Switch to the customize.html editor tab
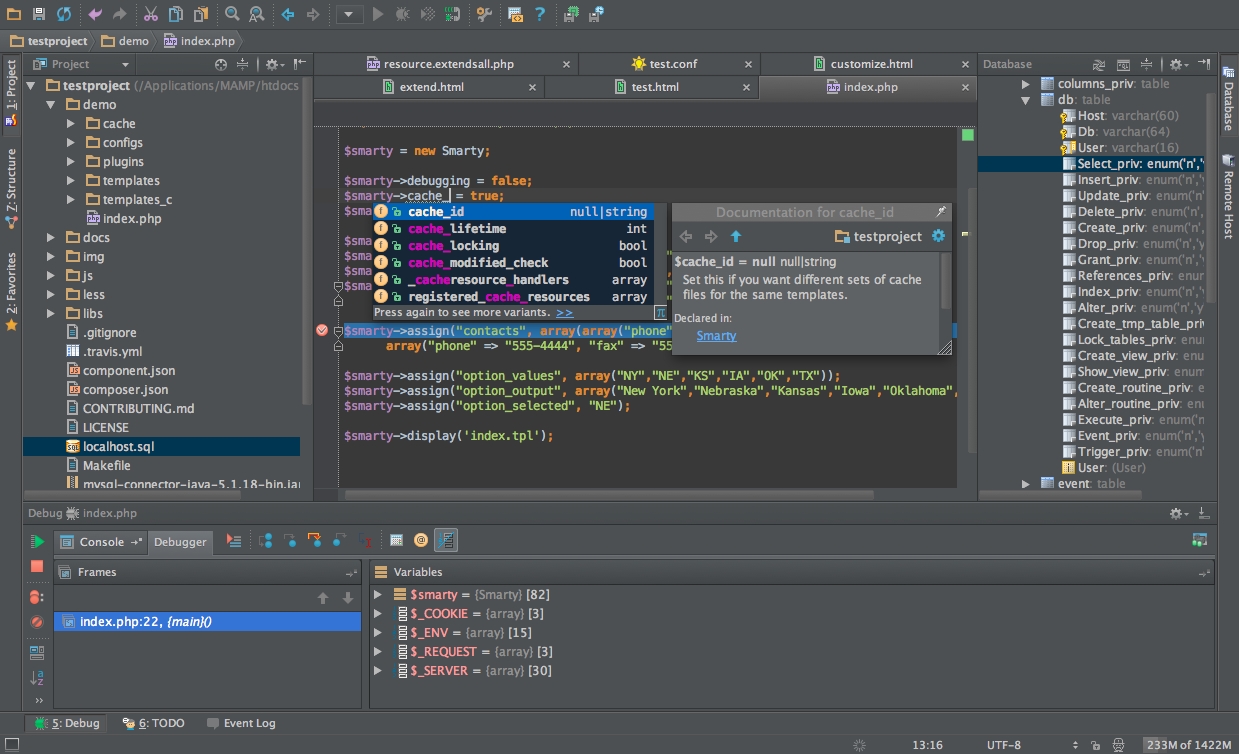 pos(871,64)
